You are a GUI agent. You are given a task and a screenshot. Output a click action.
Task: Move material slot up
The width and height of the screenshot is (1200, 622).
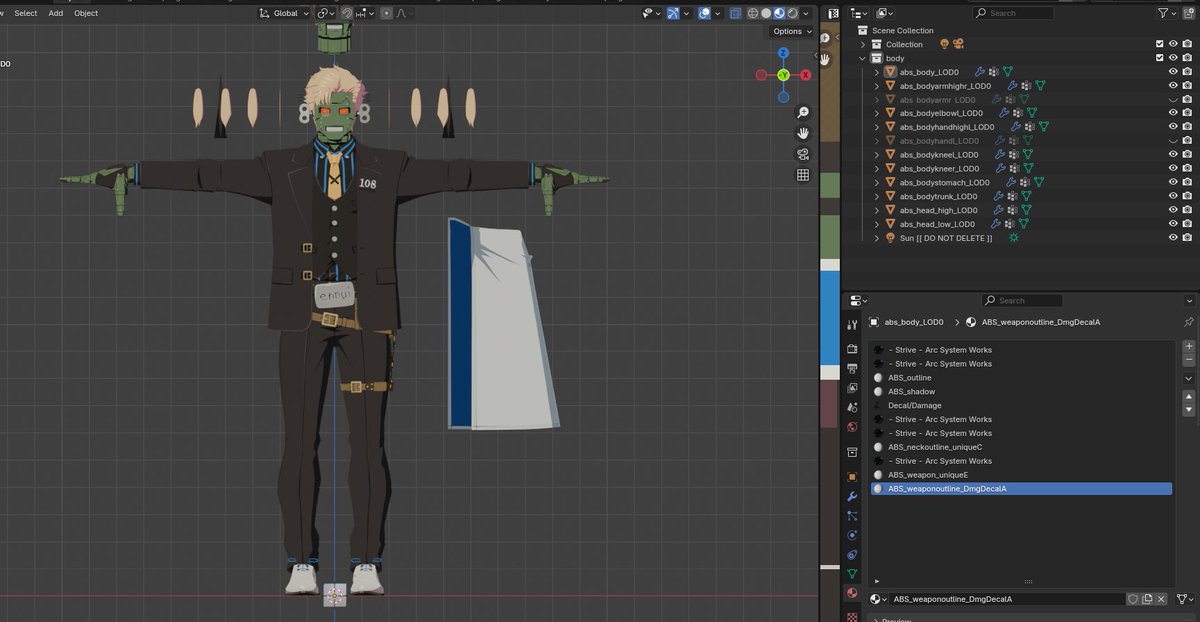[x=1189, y=397]
